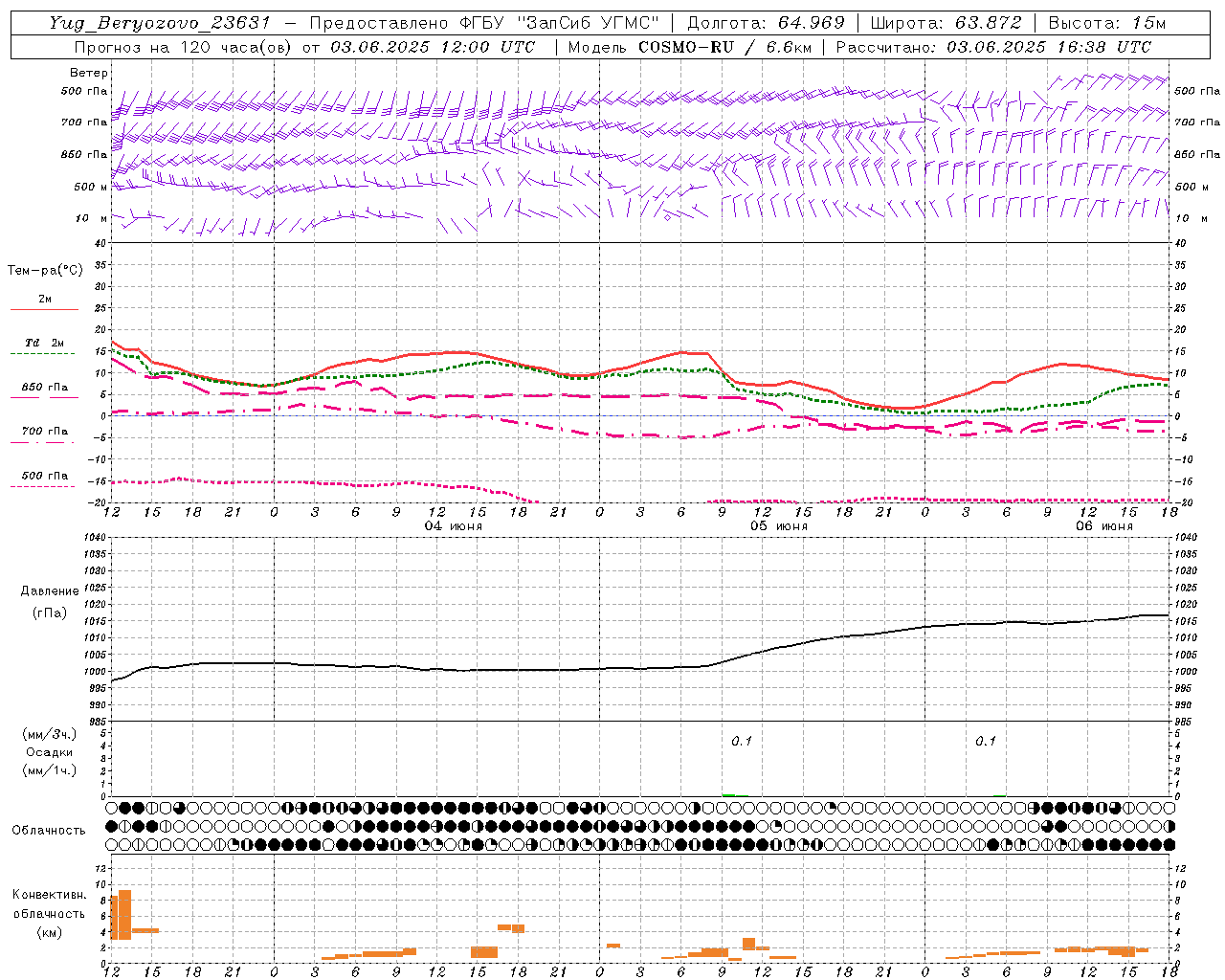Click the Облачность panel label
This screenshot has width=1225, height=980.
coord(49,830)
